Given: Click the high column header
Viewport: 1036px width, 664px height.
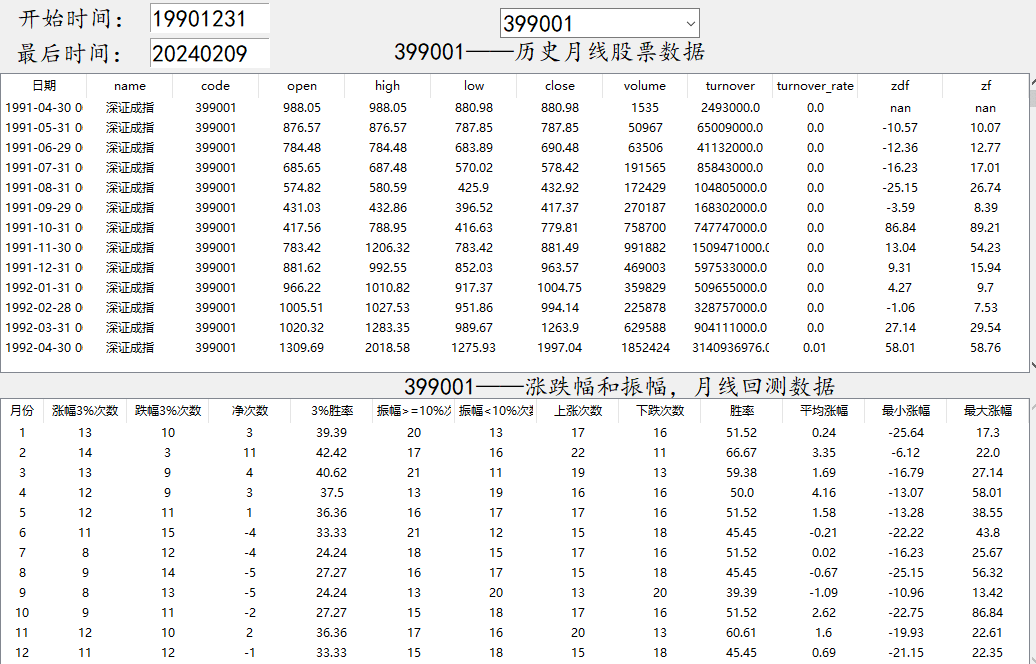Looking at the screenshot, I should coord(387,86).
